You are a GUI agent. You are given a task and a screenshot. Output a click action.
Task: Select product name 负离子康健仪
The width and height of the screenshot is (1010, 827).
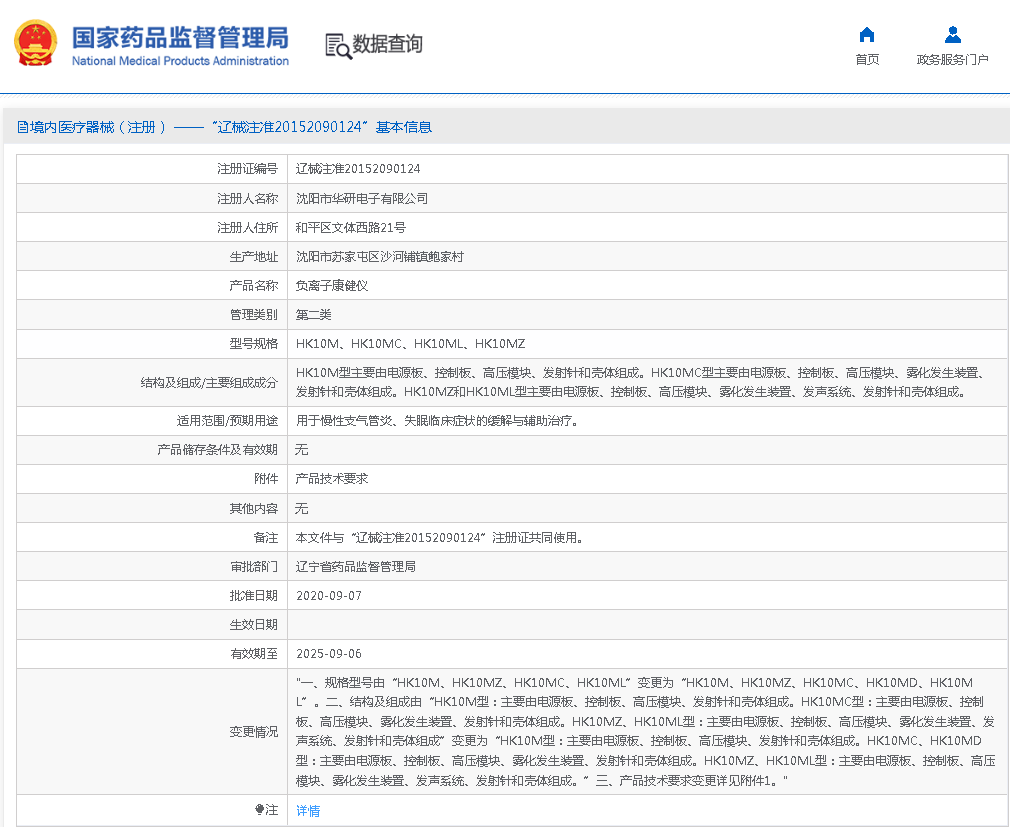point(332,285)
